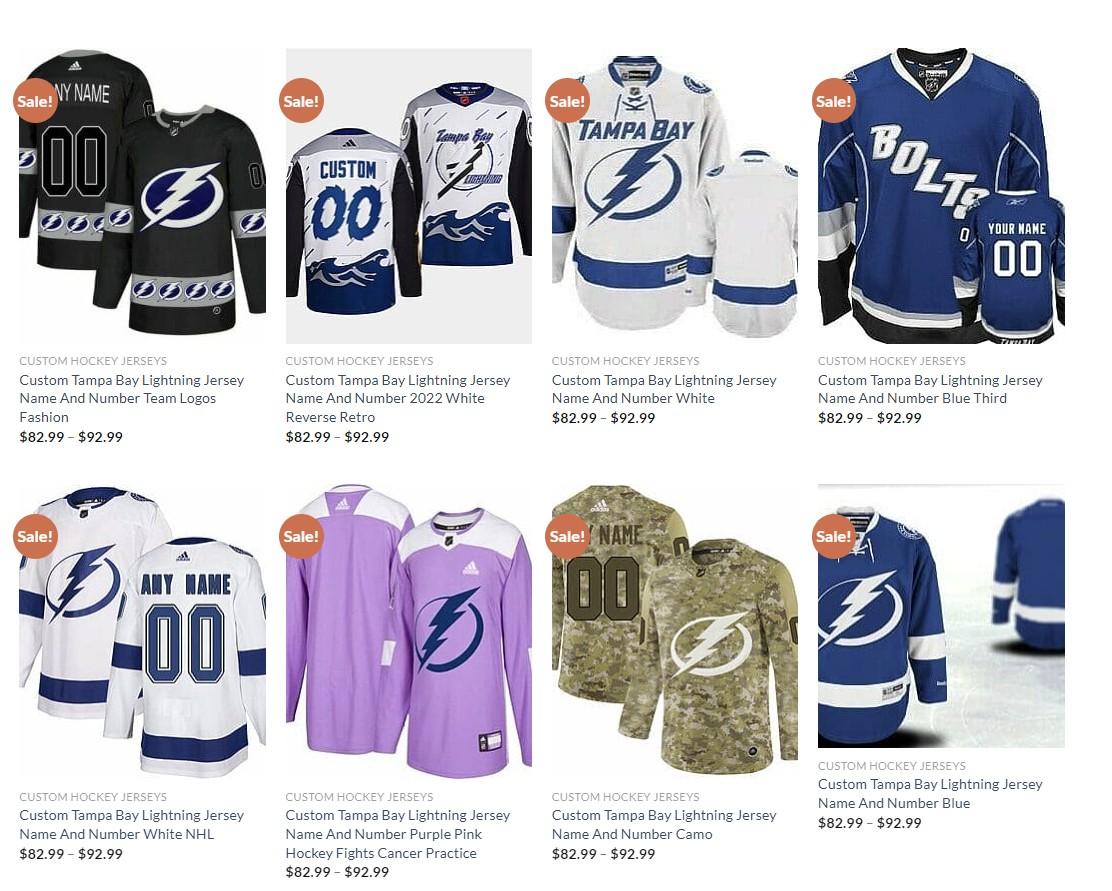Open black Team Logos Fashion jersey image
Image resolution: width=1112 pixels, height=891 pixels.
[x=143, y=196]
